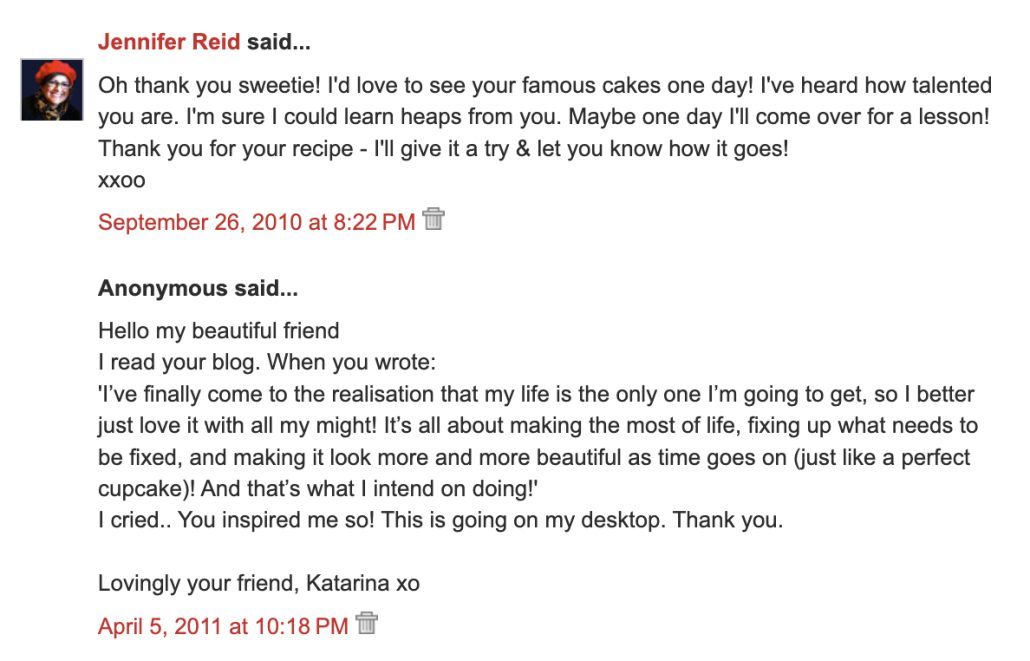The width and height of the screenshot is (1030, 661).
Task: Click "I read your blog. When you wrote:"
Action: click(267, 362)
